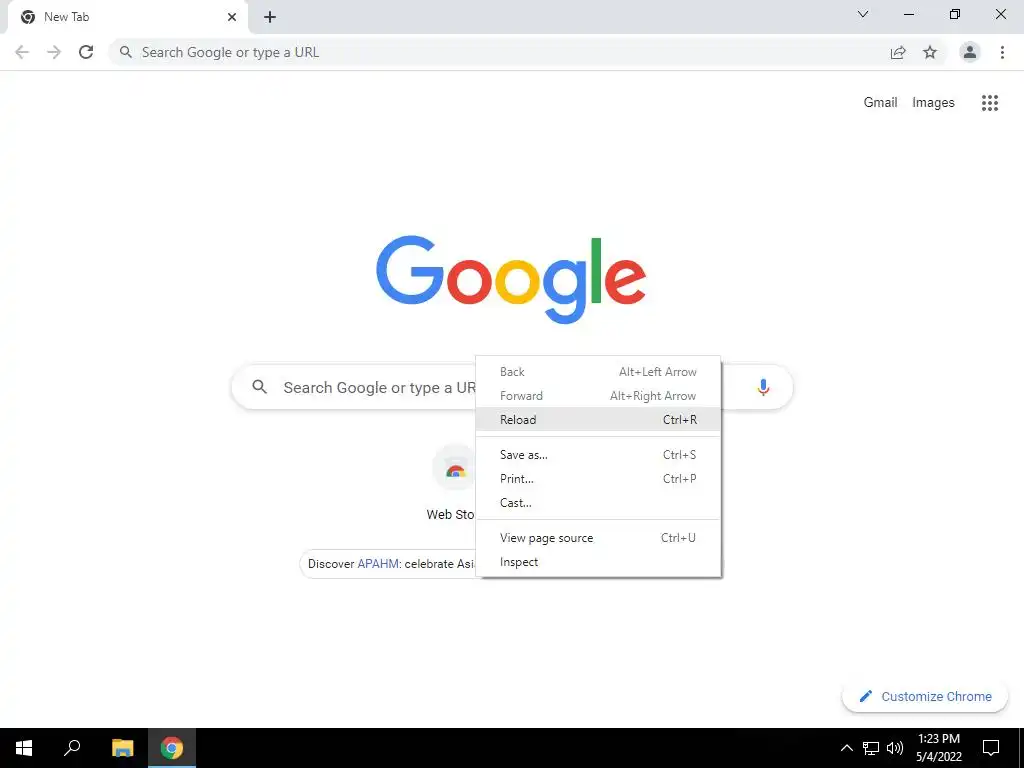This screenshot has height=768, width=1024.
Task: Click the Google logo
Action: pyautogui.click(x=511, y=280)
